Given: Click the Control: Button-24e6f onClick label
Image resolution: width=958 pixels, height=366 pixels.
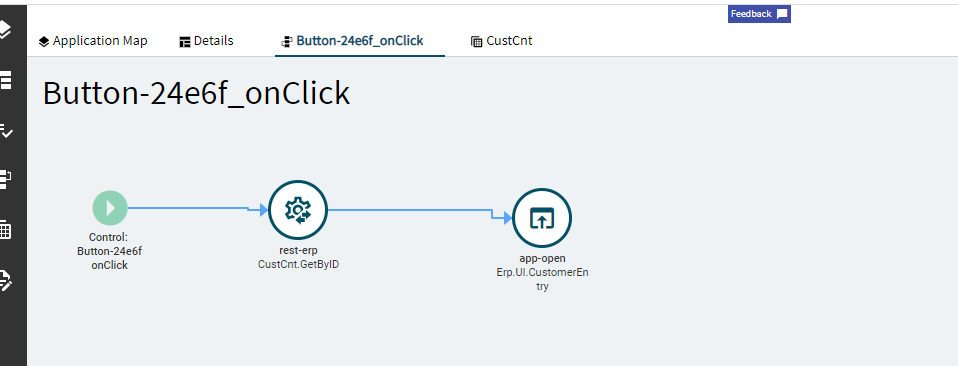Looking at the screenshot, I should click(109, 251).
